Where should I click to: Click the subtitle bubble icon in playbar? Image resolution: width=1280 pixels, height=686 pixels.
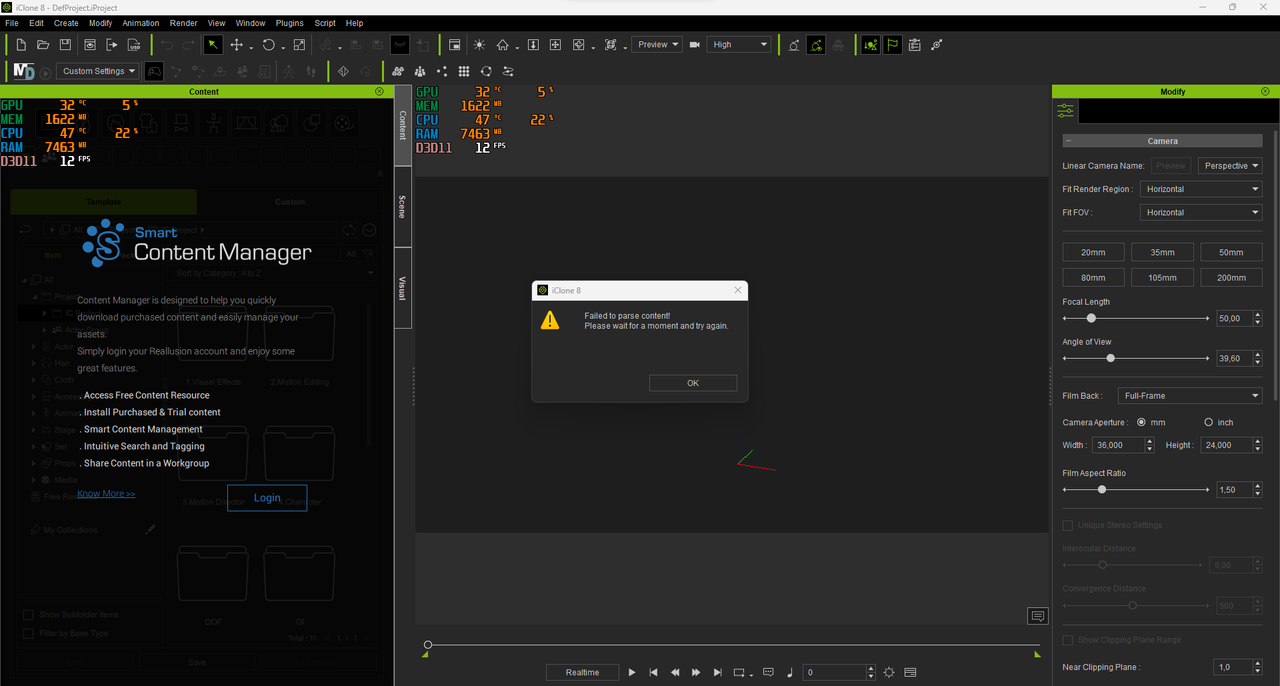tap(768, 673)
